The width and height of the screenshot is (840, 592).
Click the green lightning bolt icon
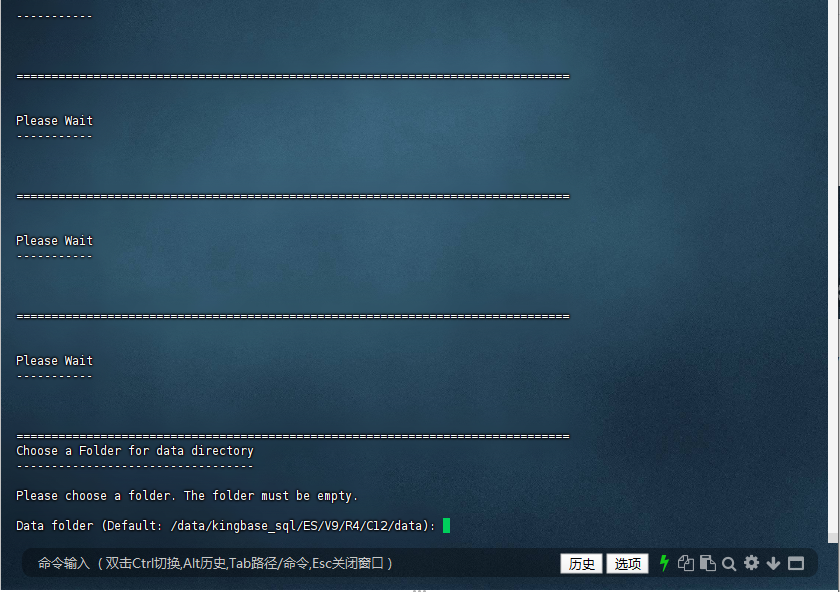(664, 563)
